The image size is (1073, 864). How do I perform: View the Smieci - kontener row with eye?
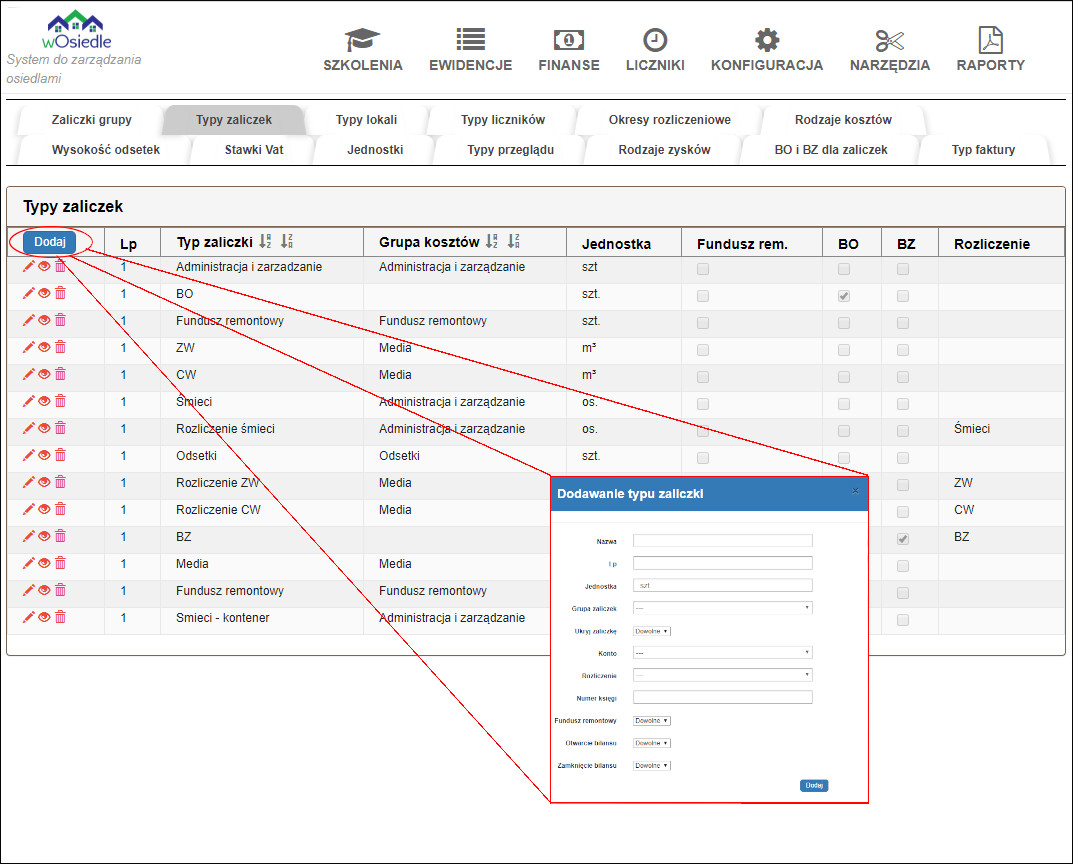(44, 617)
